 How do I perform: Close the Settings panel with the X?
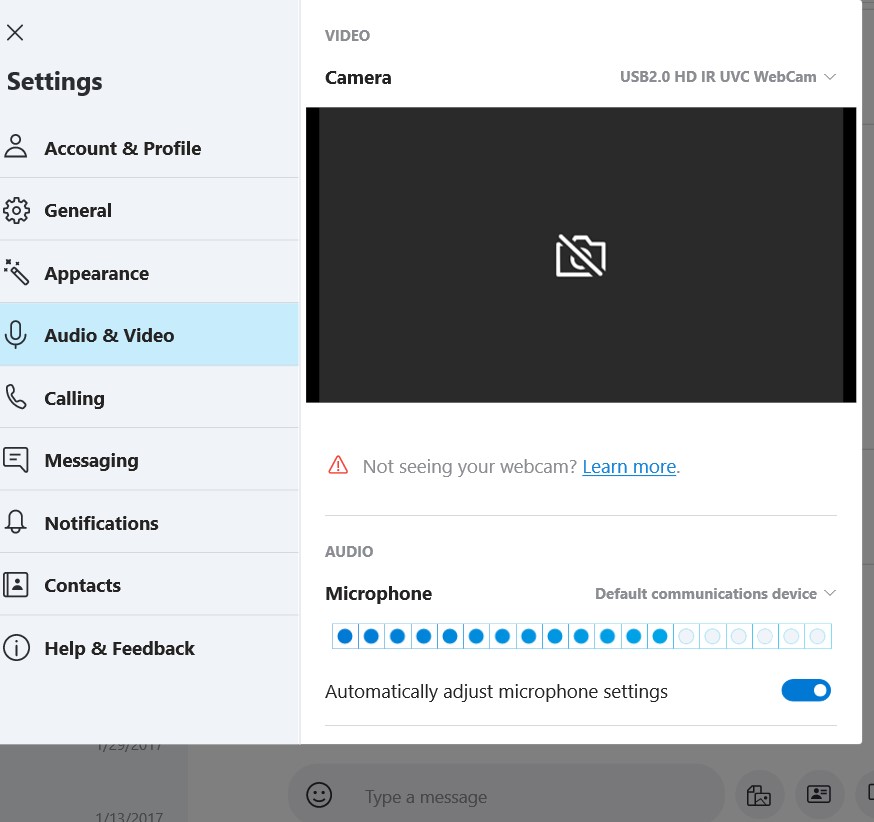pos(15,32)
